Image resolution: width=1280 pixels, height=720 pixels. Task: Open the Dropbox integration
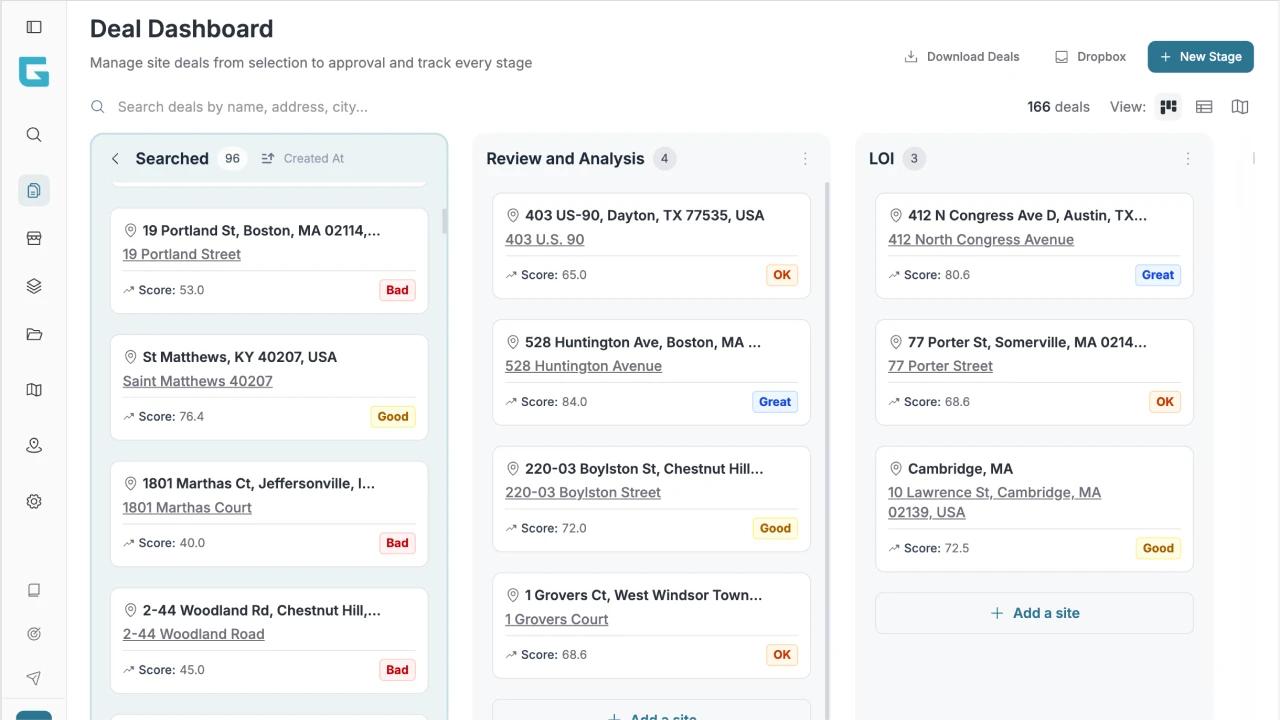pos(1090,57)
